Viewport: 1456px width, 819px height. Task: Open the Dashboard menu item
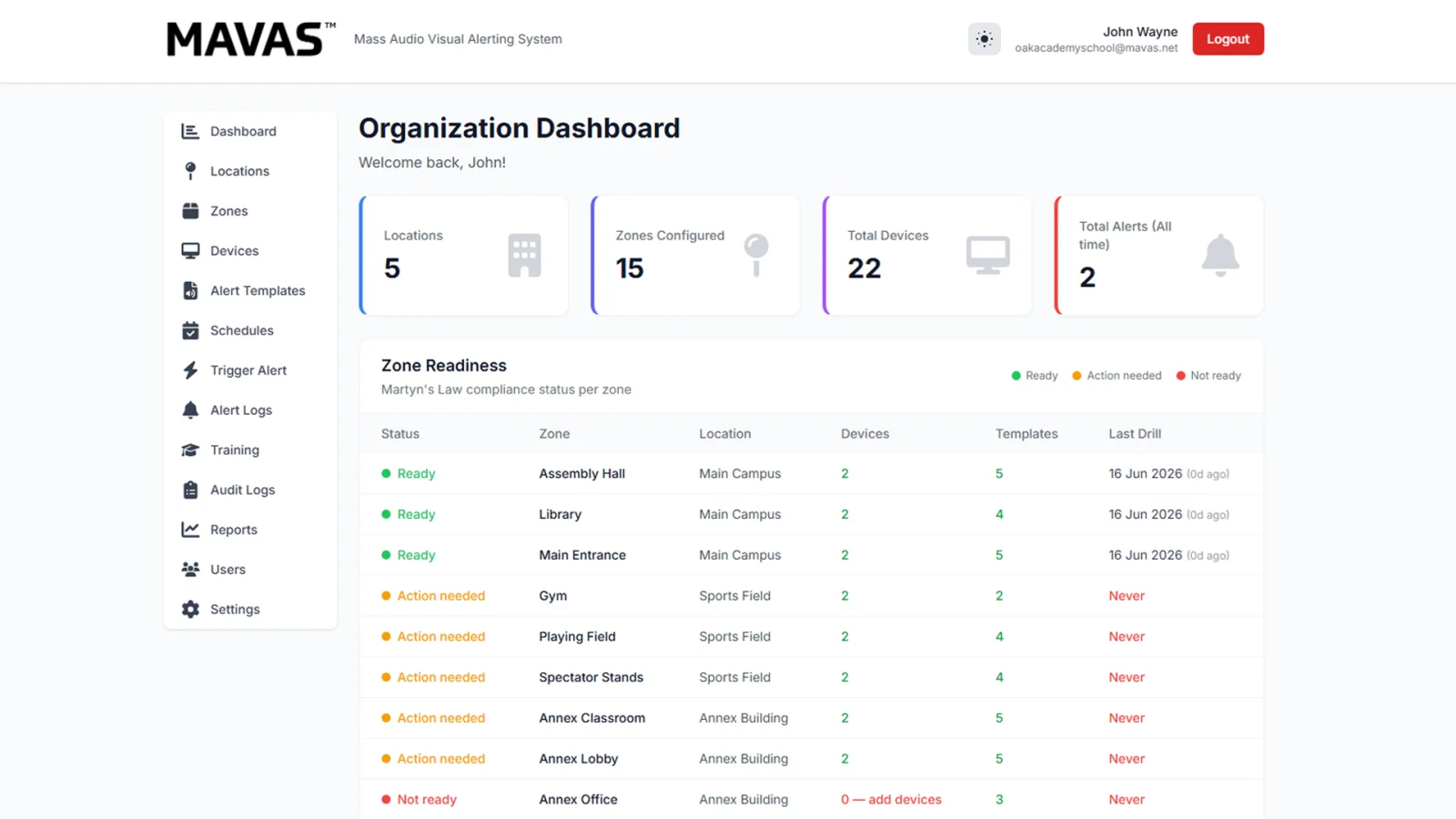(x=250, y=131)
